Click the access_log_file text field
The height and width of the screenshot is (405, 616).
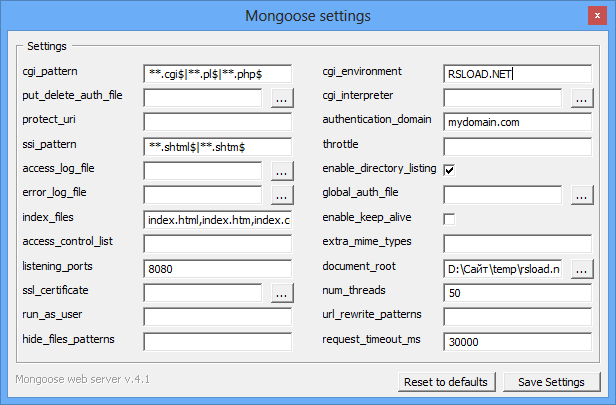[203, 171]
